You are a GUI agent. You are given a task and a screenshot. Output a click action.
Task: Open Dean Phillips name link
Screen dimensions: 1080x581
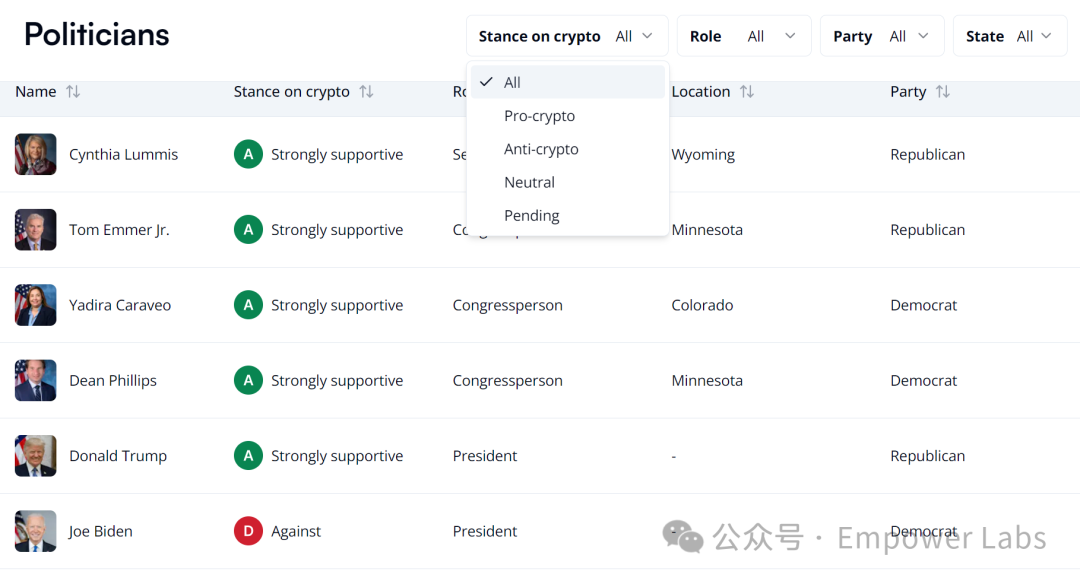113,381
